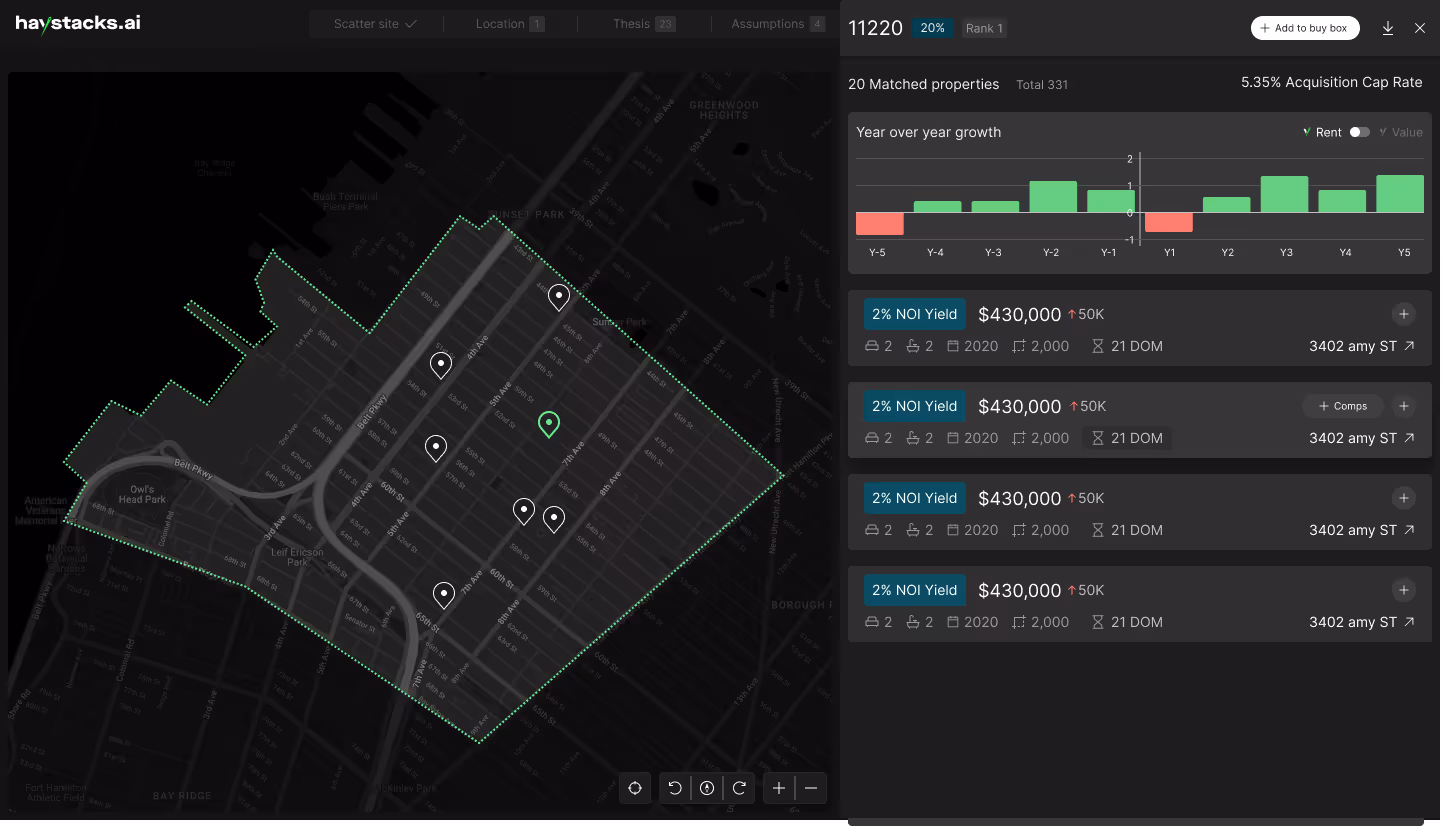Click the square footage icon next to 2,000
The height and width of the screenshot is (826, 1442).
click(x=1017, y=346)
